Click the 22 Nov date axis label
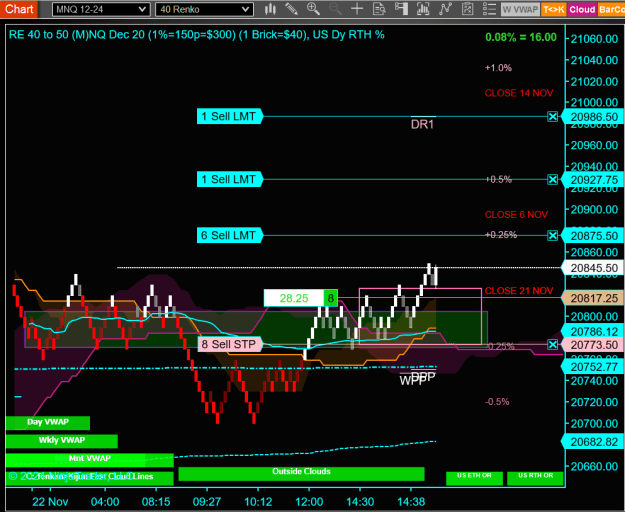Image resolution: width=625 pixels, height=512 pixels. coord(50,502)
